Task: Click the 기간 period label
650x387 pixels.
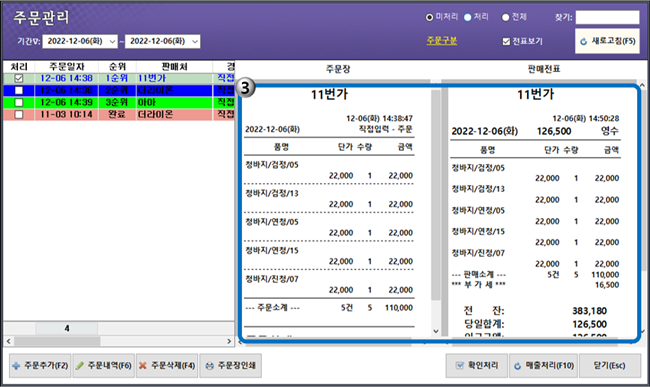Action: pos(29,41)
